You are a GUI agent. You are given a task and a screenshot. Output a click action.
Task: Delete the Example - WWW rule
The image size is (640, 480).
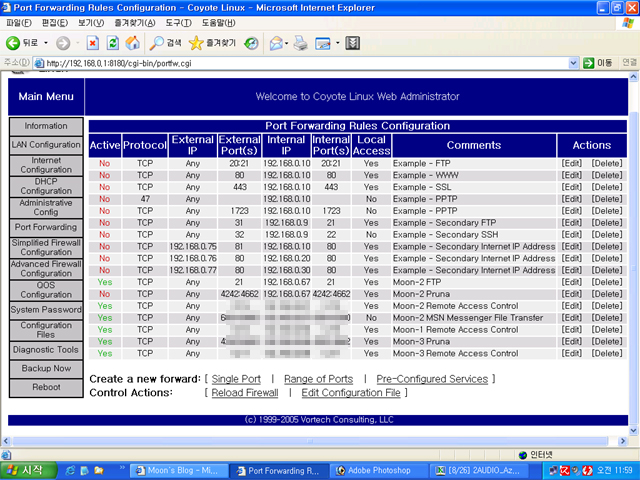pos(607,176)
